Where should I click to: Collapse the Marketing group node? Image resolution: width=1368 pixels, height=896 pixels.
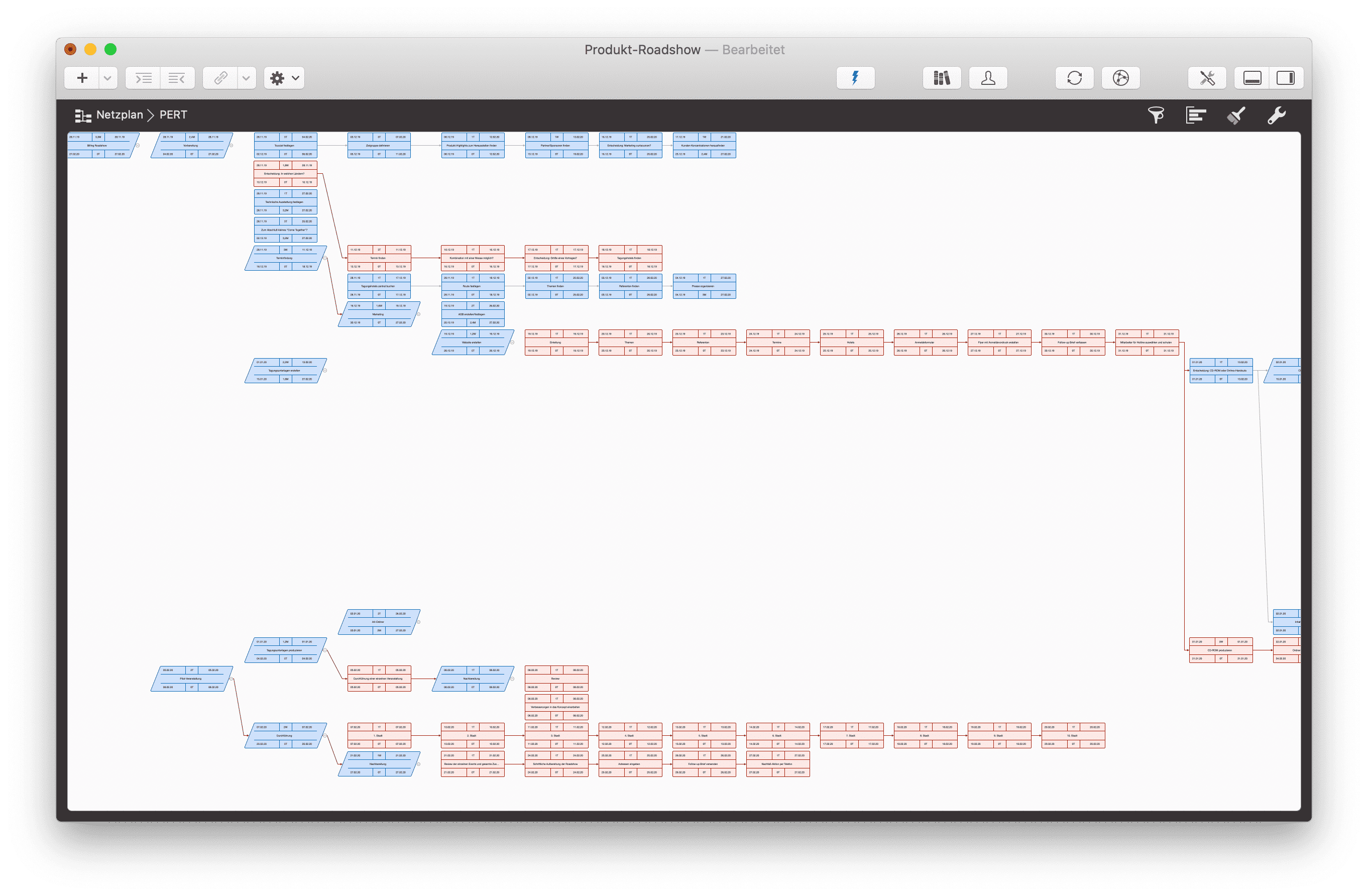pyautogui.click(x=418, y=314)
